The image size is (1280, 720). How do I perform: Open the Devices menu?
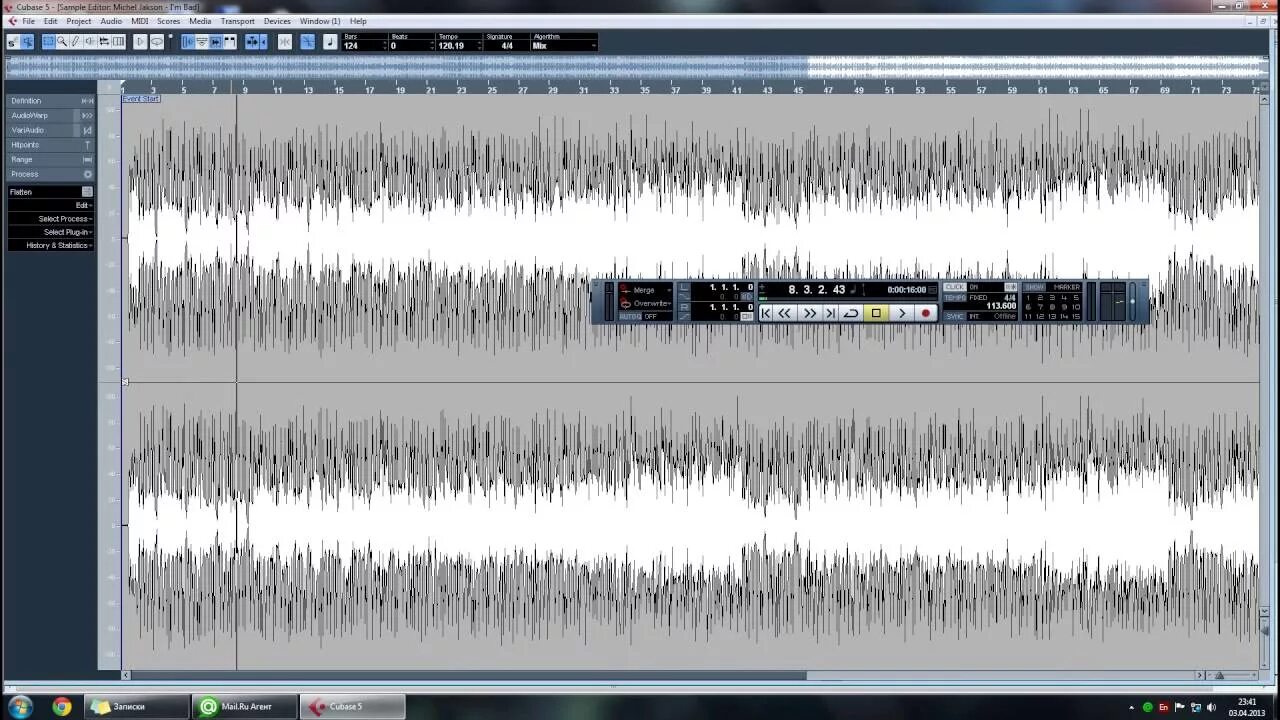point(277,21)
